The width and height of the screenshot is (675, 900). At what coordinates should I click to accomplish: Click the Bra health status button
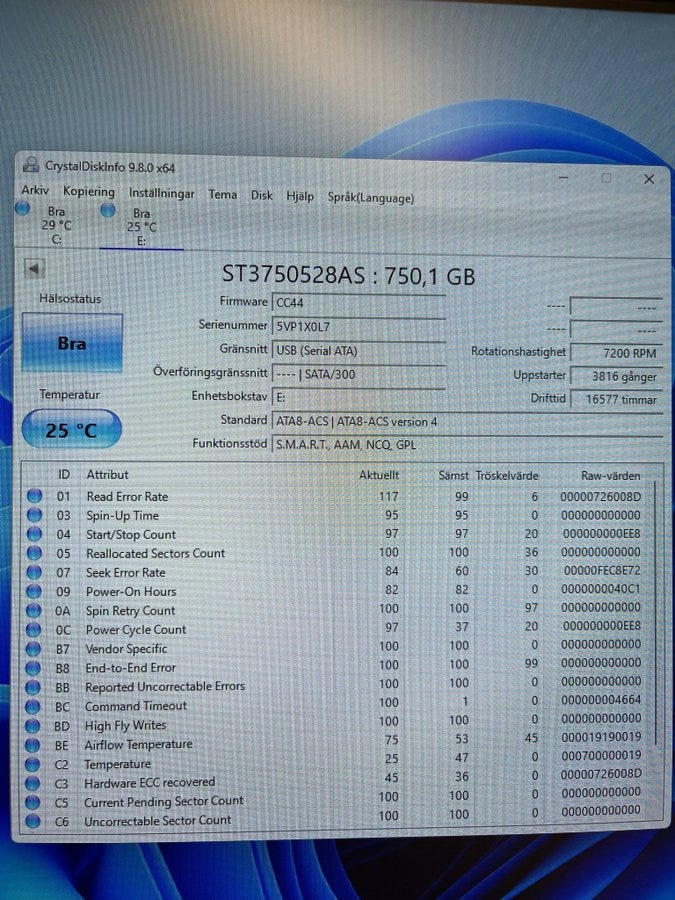pyautogui.click(x=72, y=343)
